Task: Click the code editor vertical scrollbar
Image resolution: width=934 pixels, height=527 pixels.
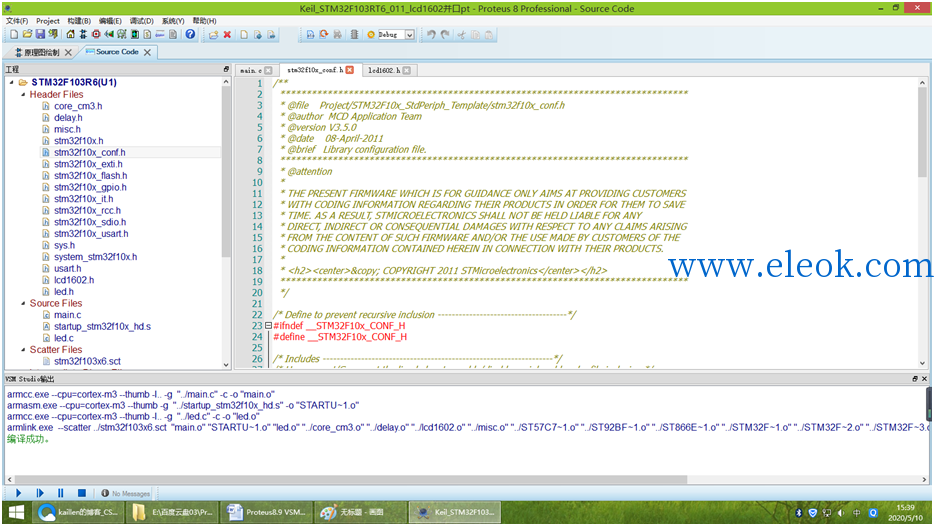Action: tap(922, 132)
